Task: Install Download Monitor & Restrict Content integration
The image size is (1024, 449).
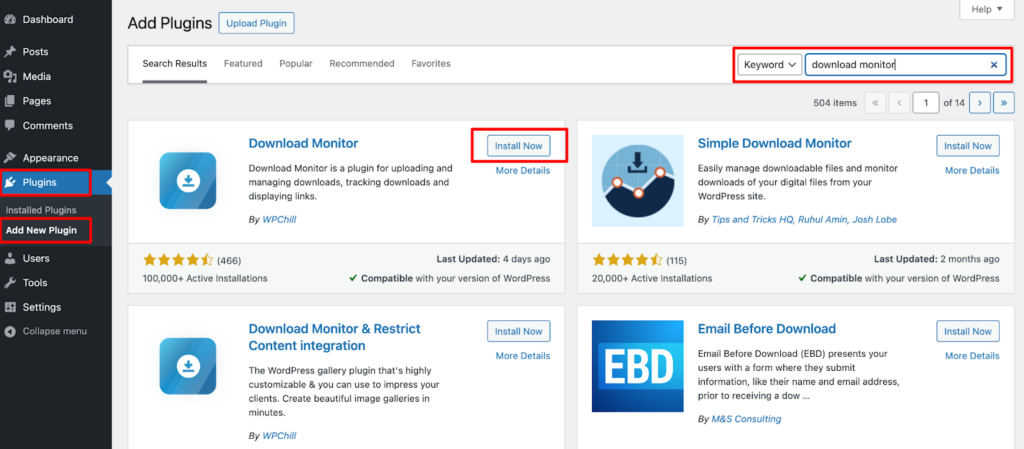Action: (x=519, y=331)
